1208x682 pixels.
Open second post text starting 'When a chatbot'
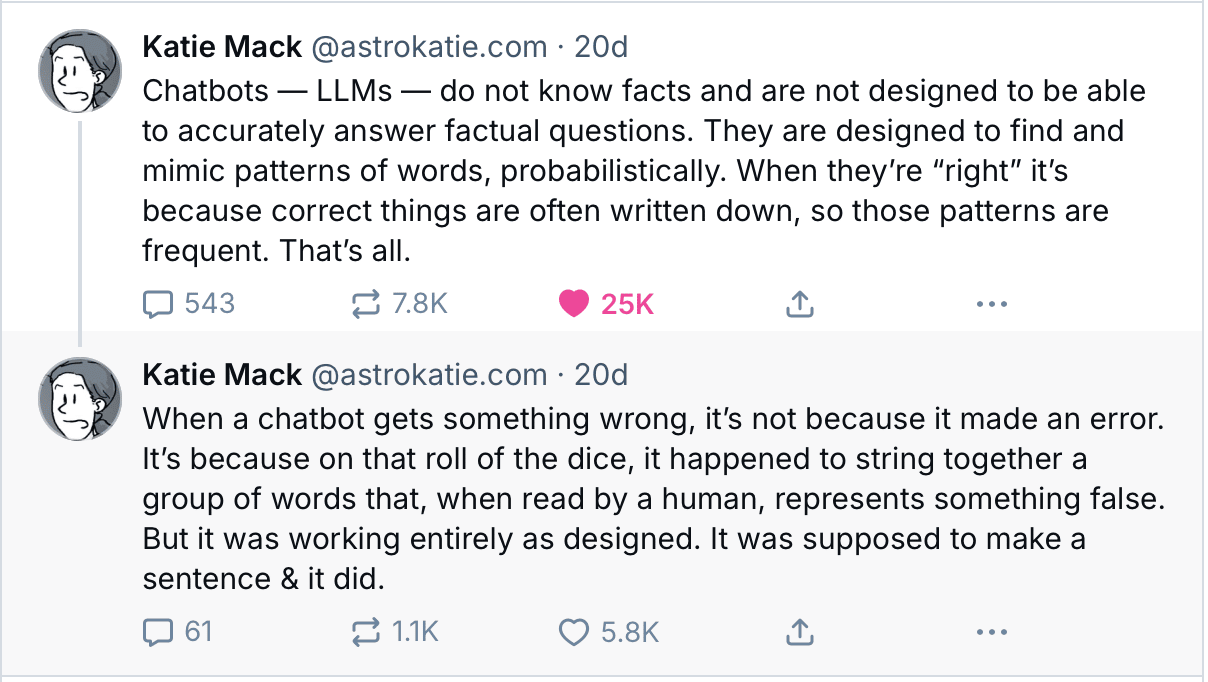click(x=654, y=499)
